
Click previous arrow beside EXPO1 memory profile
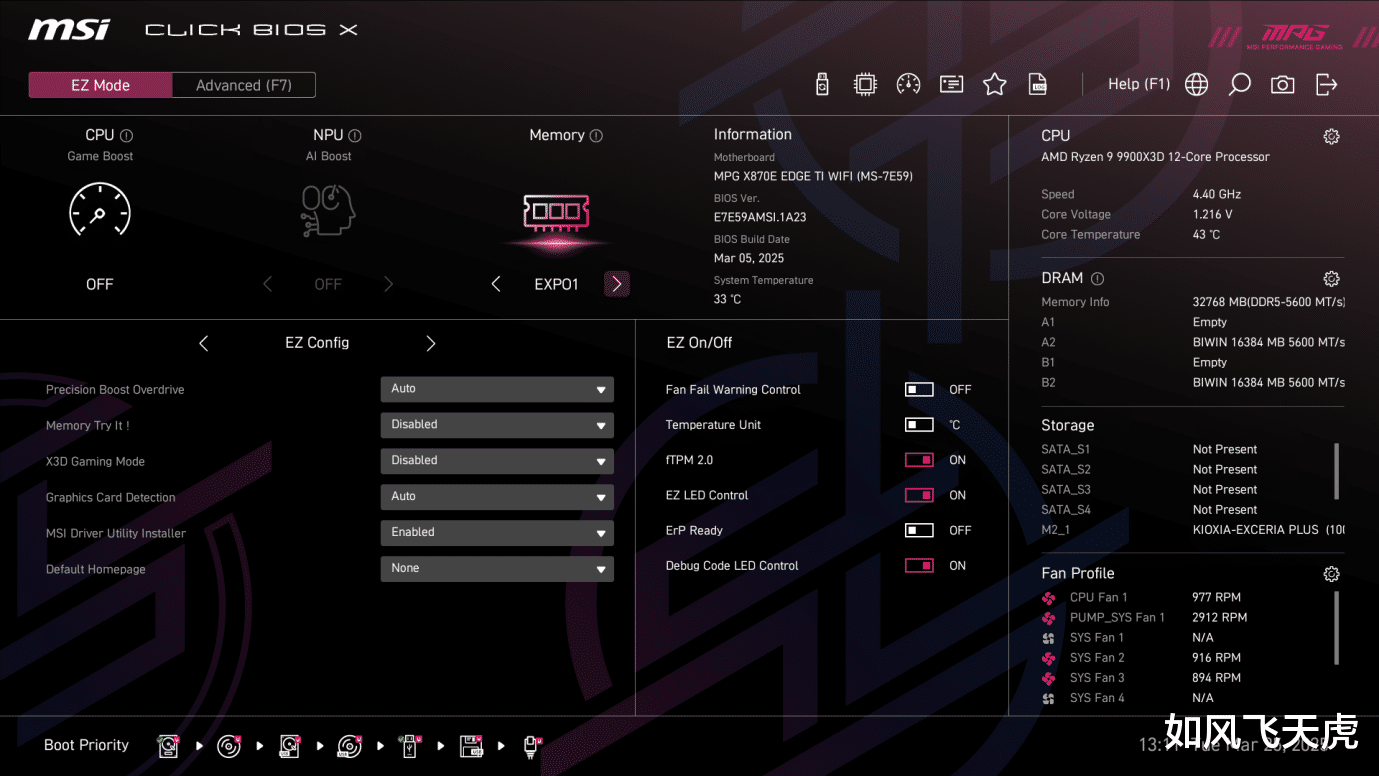[496, 284]
